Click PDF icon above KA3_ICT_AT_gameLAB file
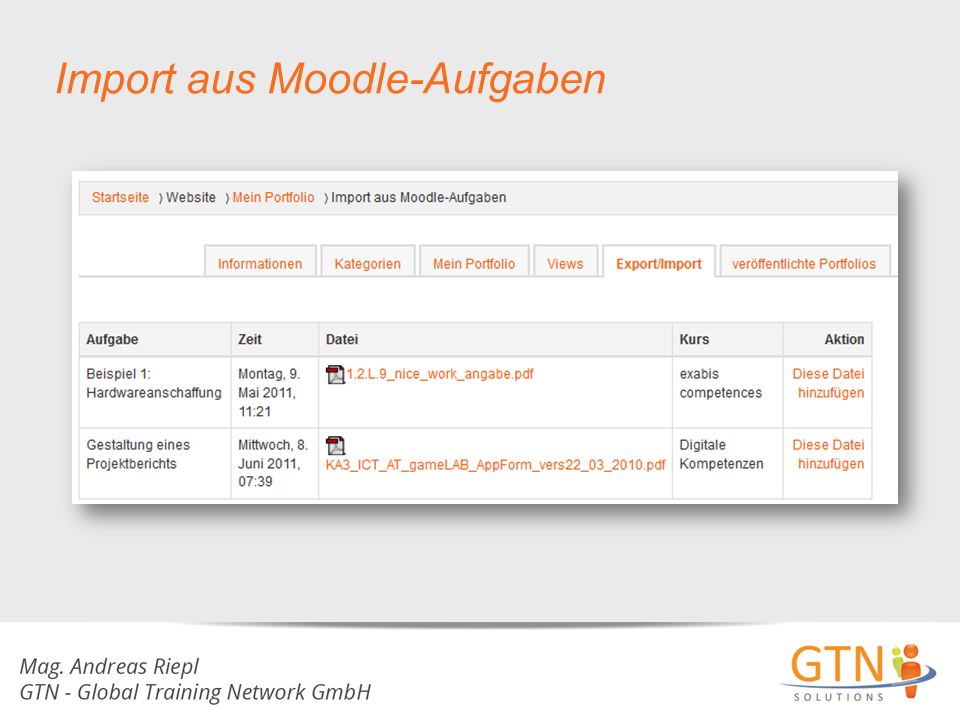The width and height of the screenshot is (960, 720). click(x=336, y=445)
